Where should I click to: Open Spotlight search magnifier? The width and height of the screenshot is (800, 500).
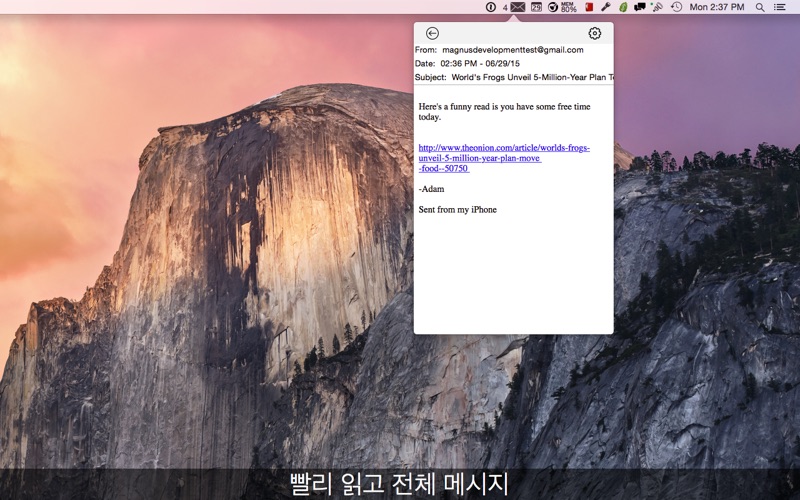pos(760,7)
